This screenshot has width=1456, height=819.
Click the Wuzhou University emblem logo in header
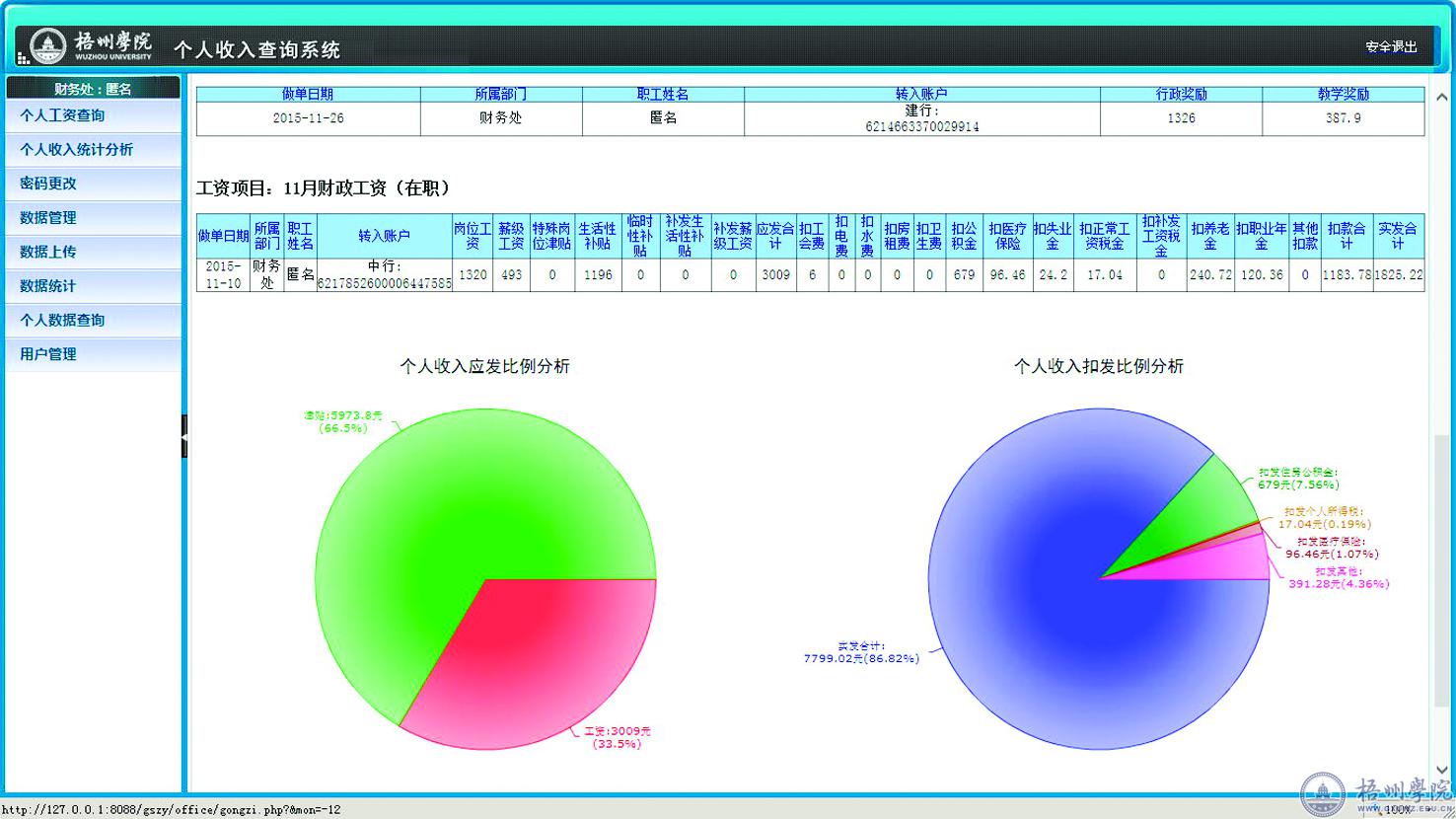[47, 45]
